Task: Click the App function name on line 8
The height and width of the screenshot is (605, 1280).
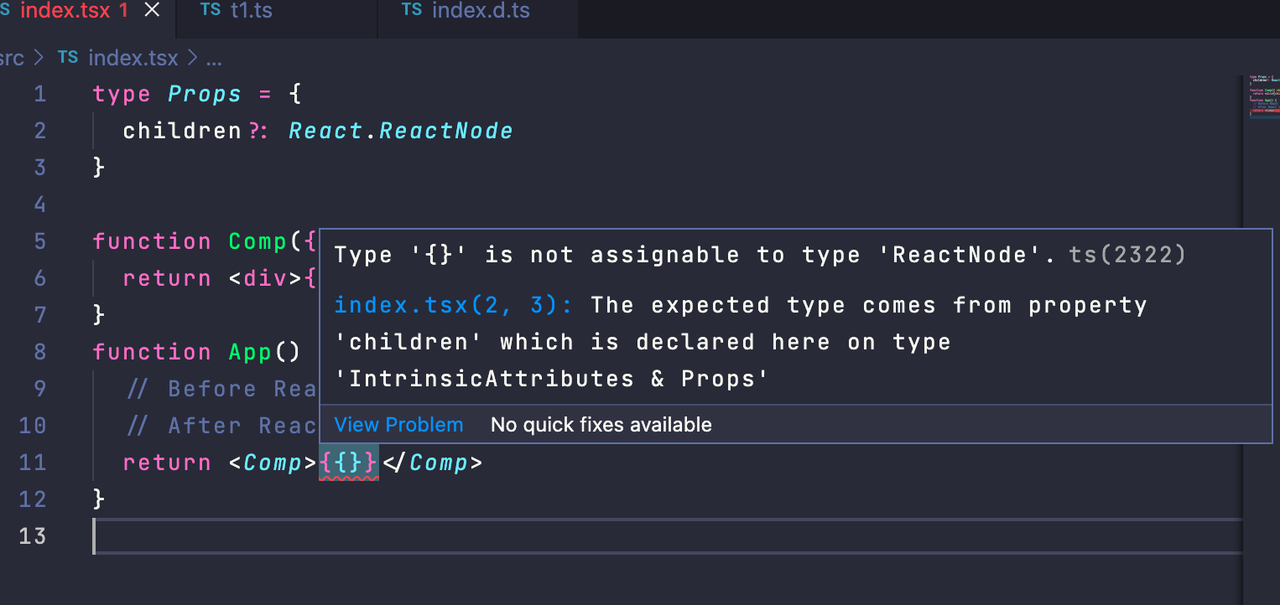Action: (x=250, y=352)
